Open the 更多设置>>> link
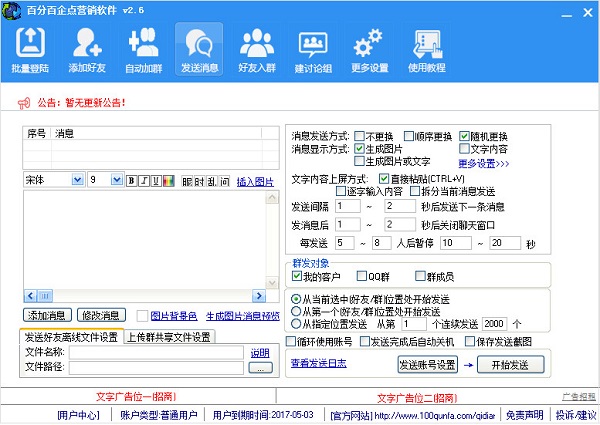Screen dimensions: 600x425 click(484, 164)
